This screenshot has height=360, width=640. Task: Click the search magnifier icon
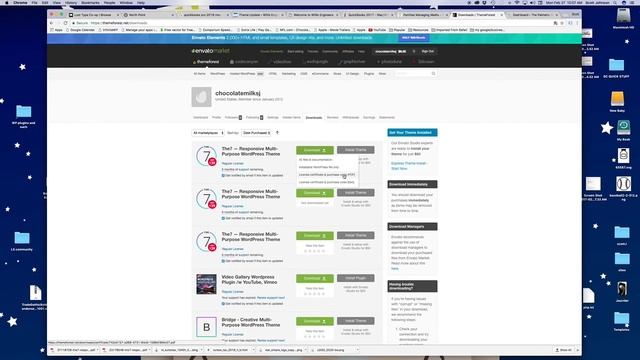point(433,73)
